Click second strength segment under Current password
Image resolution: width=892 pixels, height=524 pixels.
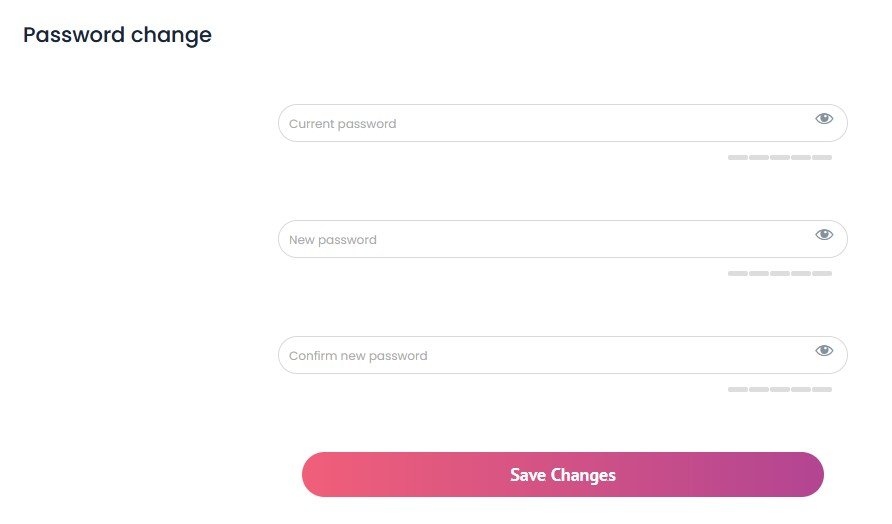pyautogui.click(x=759, y=158)
